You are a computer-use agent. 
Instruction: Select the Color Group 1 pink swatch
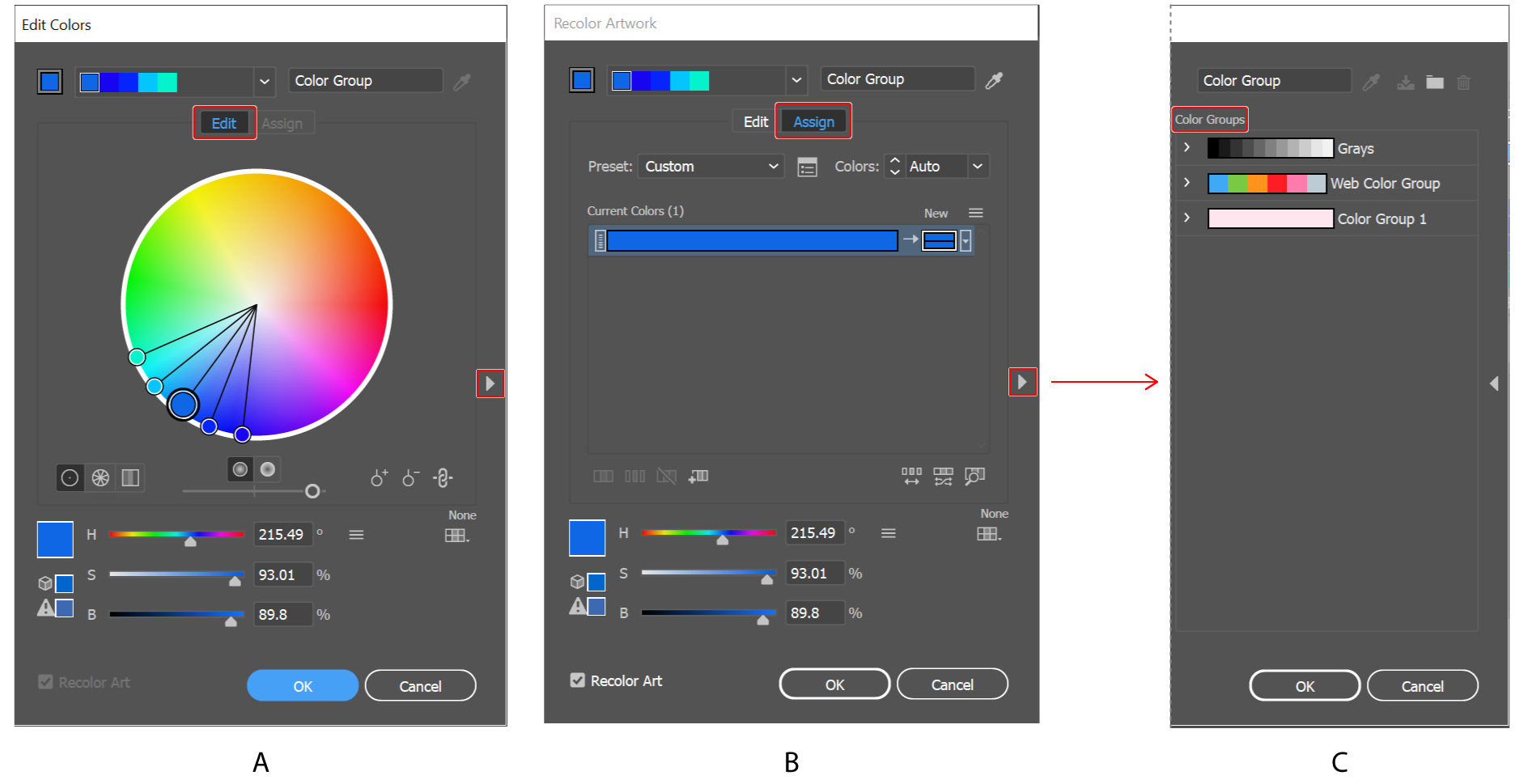pyautogui.click(x=1270, y=218)
